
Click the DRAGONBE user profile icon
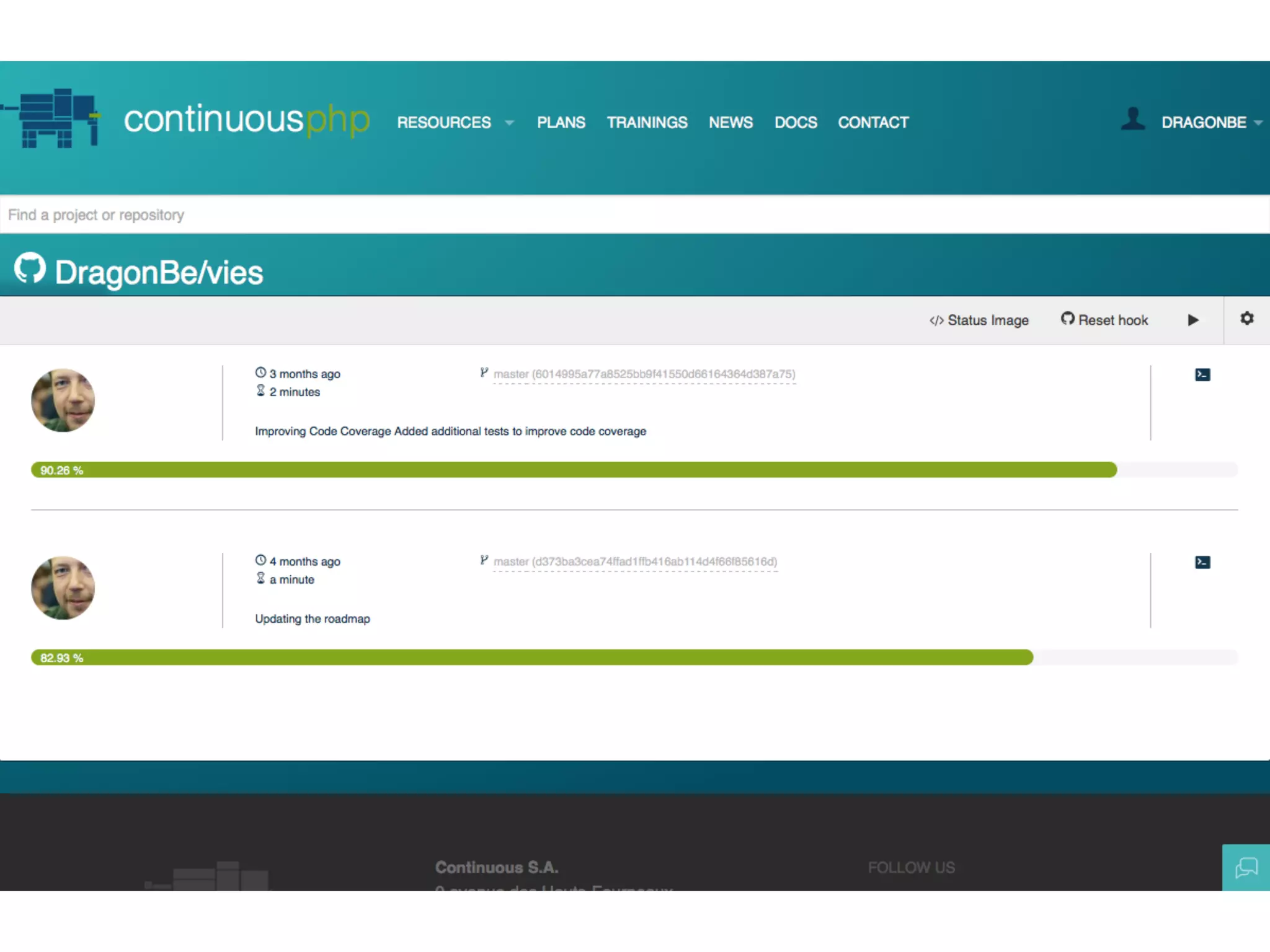pos(1132,119)
